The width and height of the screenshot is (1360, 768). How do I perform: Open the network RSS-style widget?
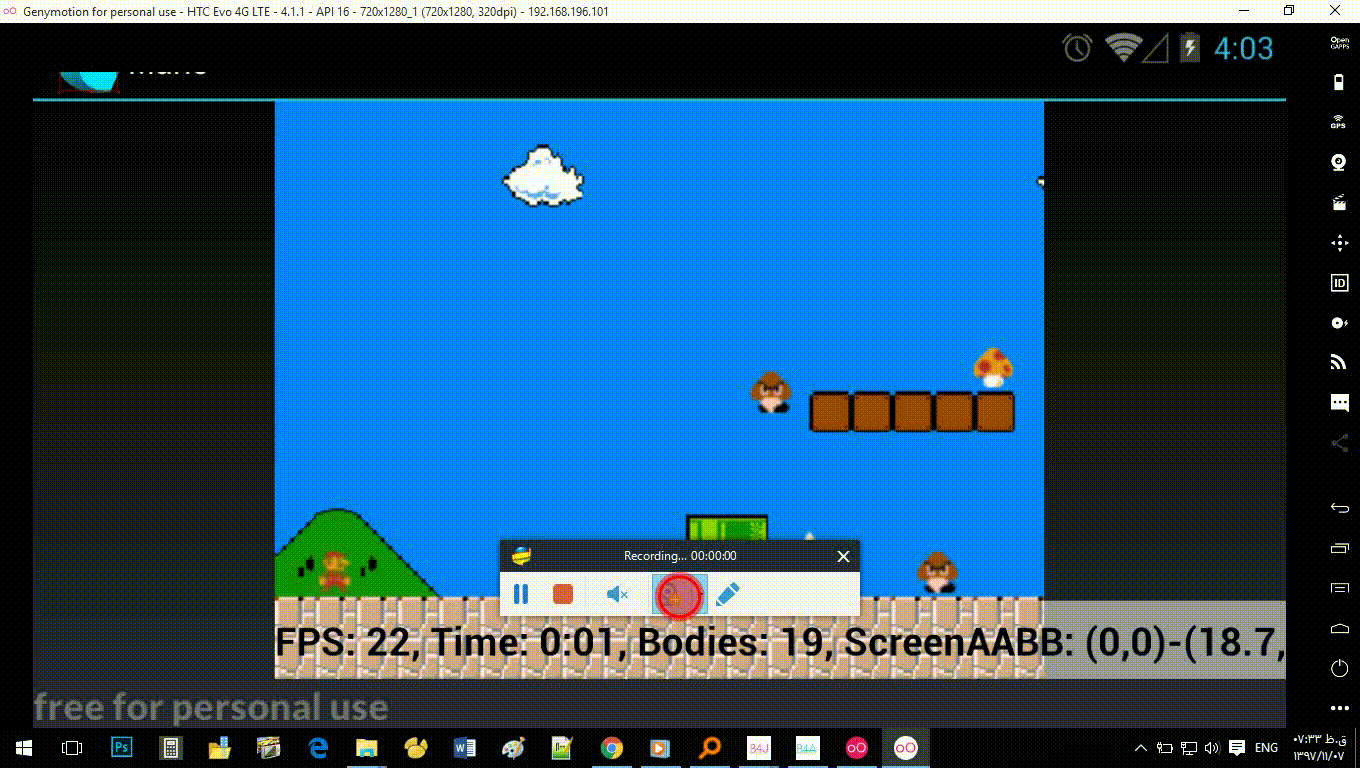[1339, 362]
